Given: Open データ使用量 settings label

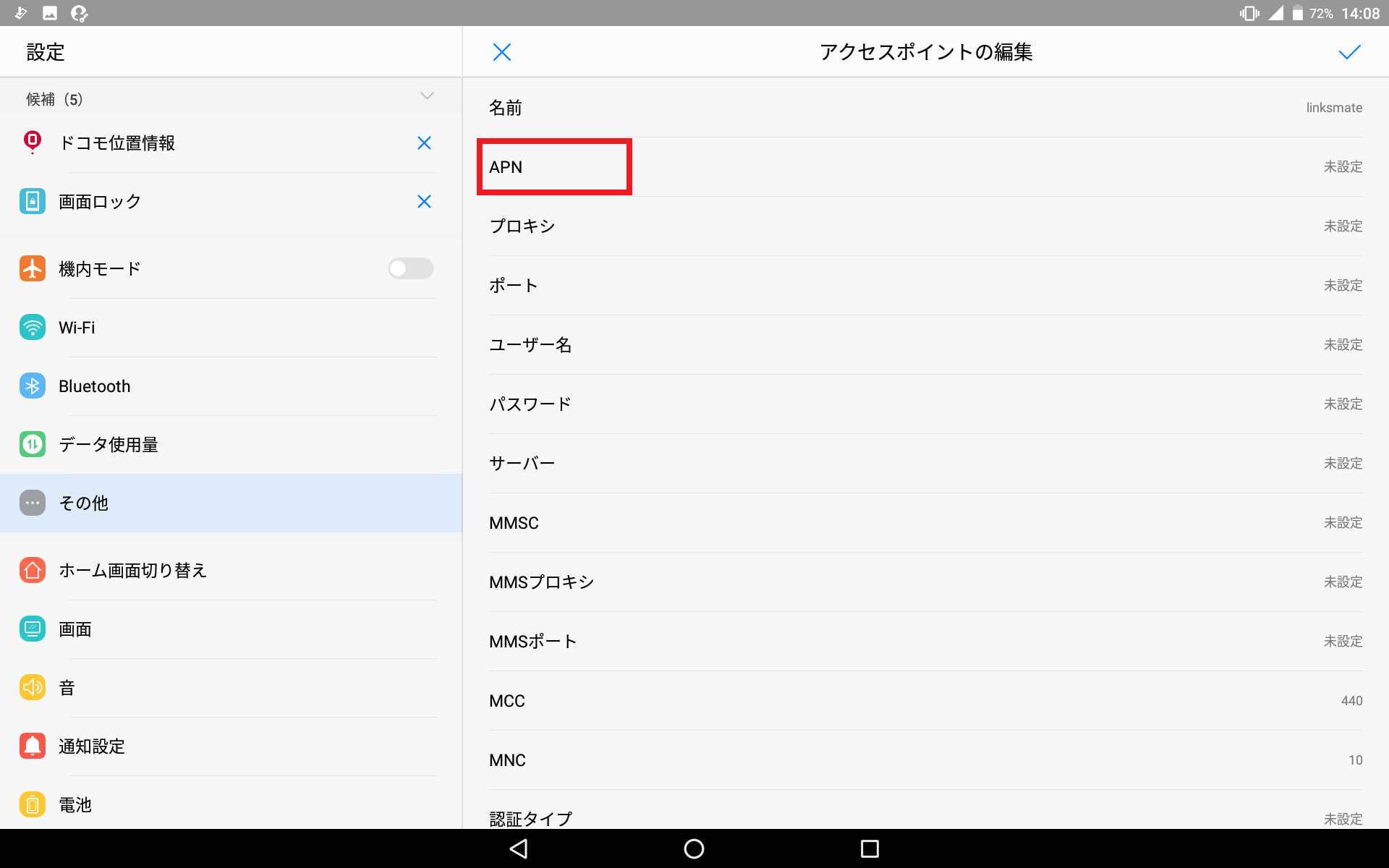Looking at the screenshot, I should coord(109,445).
